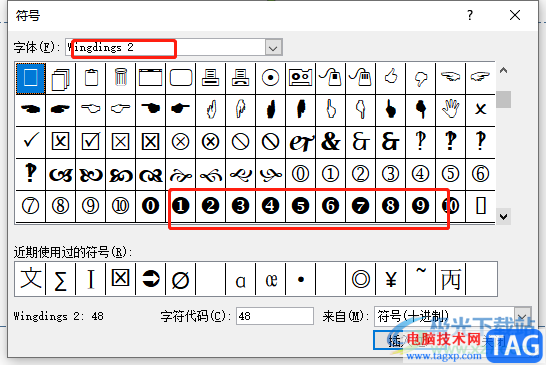Select the outlined circled 8 symbol
Viewport: 546px width, 365px height.
point(61,206)
